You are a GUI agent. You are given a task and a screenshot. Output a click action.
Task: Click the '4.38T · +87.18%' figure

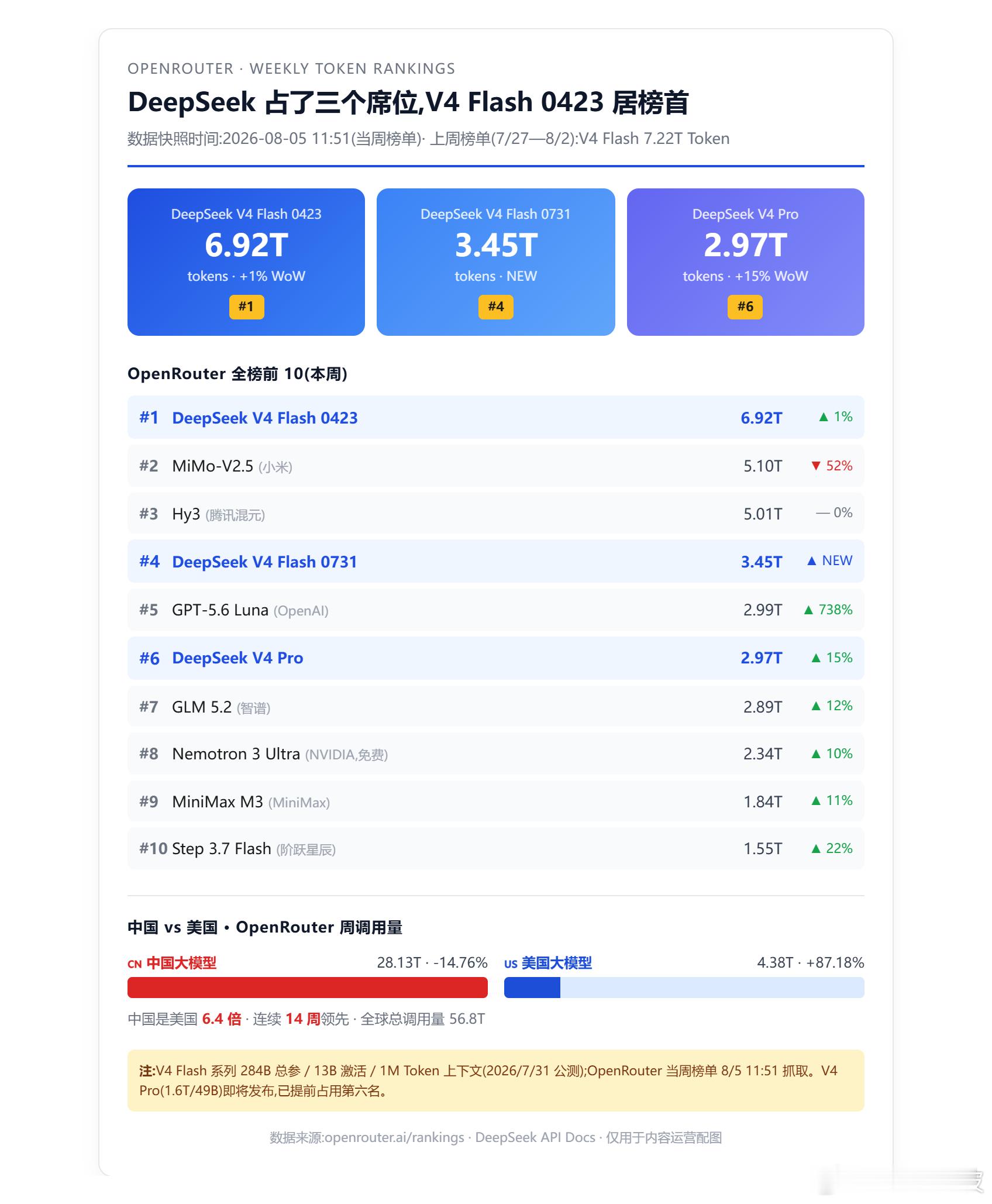(811, 963)
